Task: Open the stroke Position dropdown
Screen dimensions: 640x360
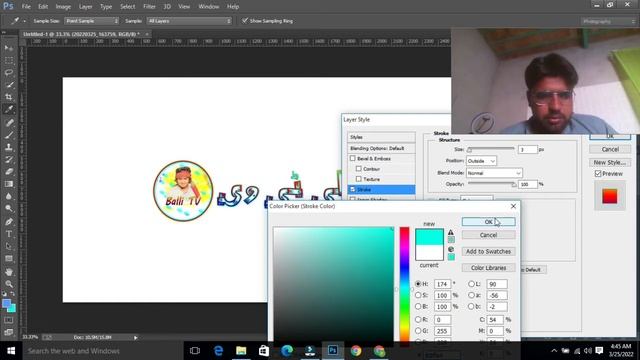Action: (481, 161)
